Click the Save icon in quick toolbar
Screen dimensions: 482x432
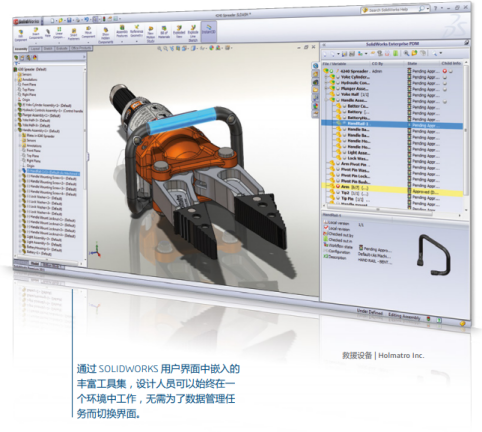pyautogui.click(x=69, y=20)
